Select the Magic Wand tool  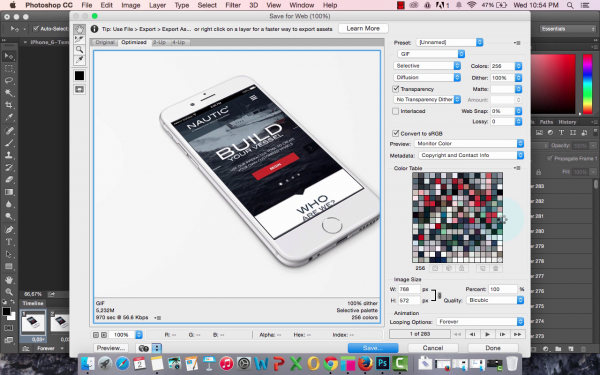coord(9,93)
